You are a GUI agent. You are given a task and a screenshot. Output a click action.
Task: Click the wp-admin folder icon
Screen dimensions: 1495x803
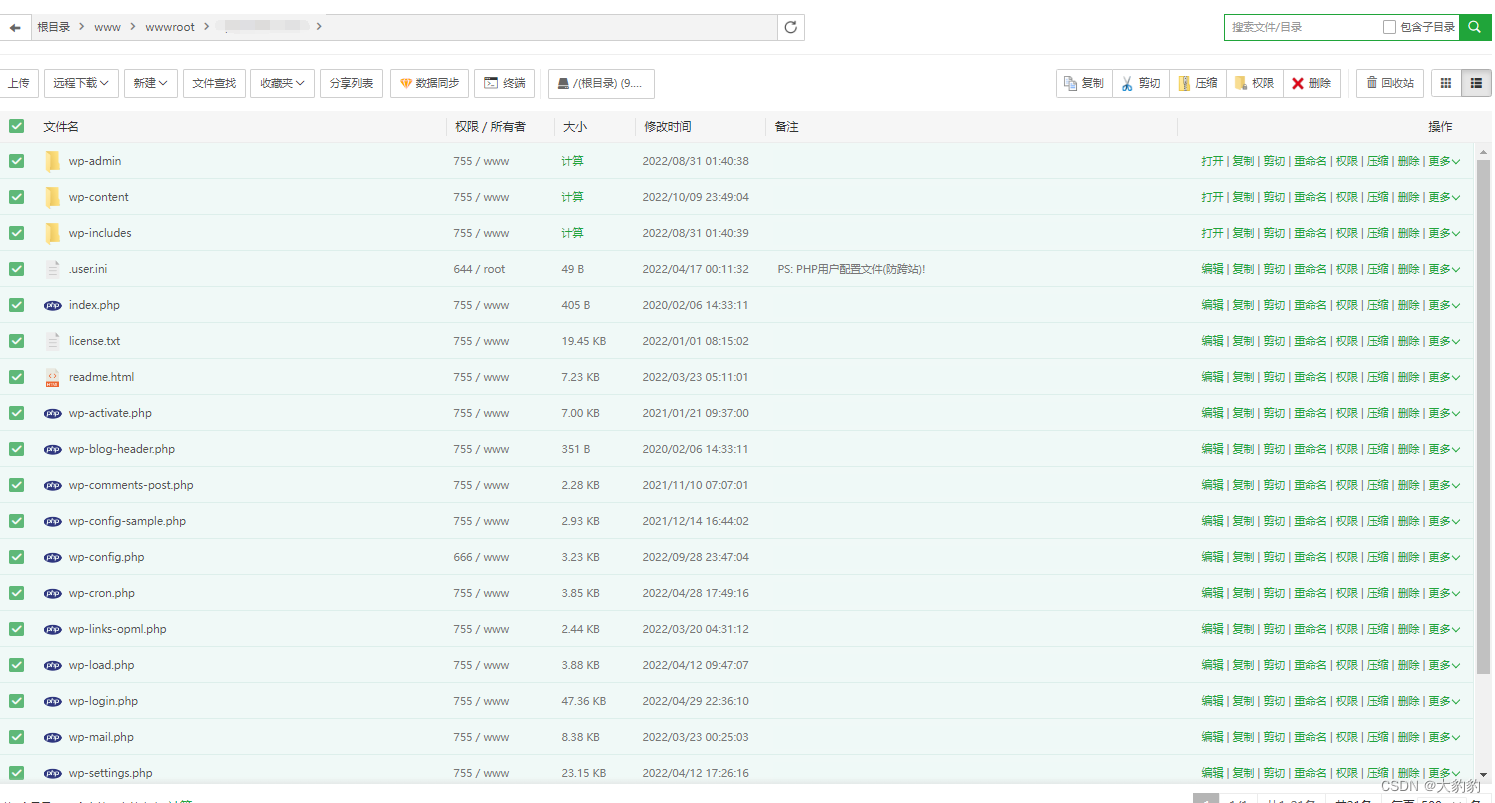click(52, 161)
